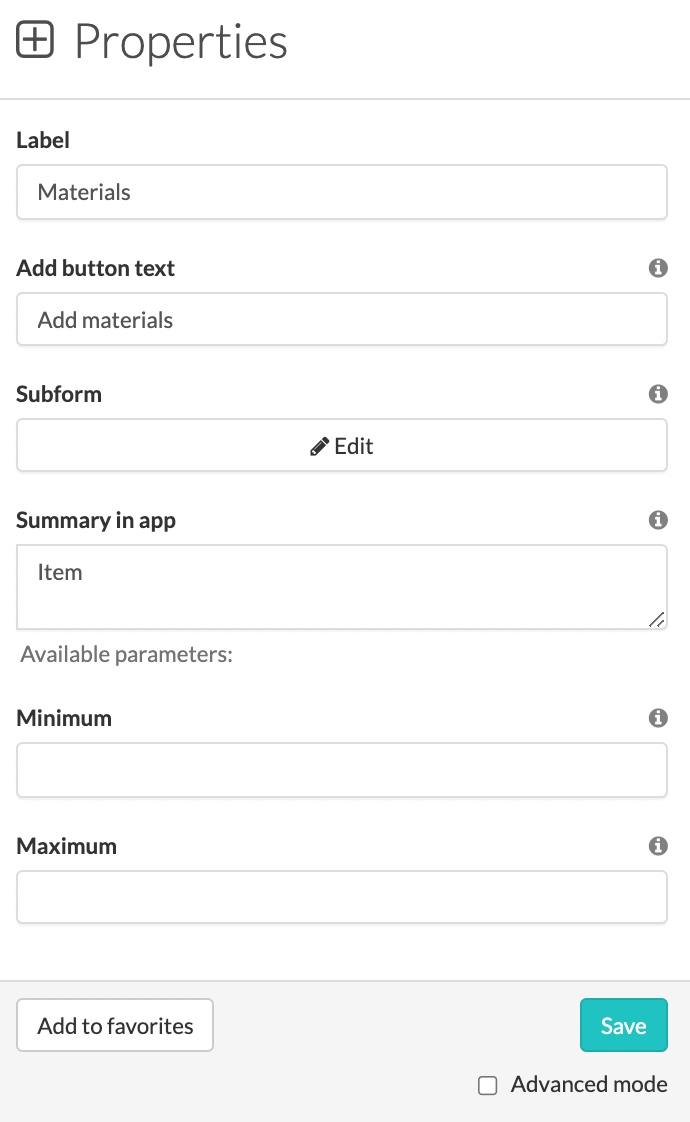Select the Add button text field
Viewport: 690px width, 1122px height.
tap(342, 320)
